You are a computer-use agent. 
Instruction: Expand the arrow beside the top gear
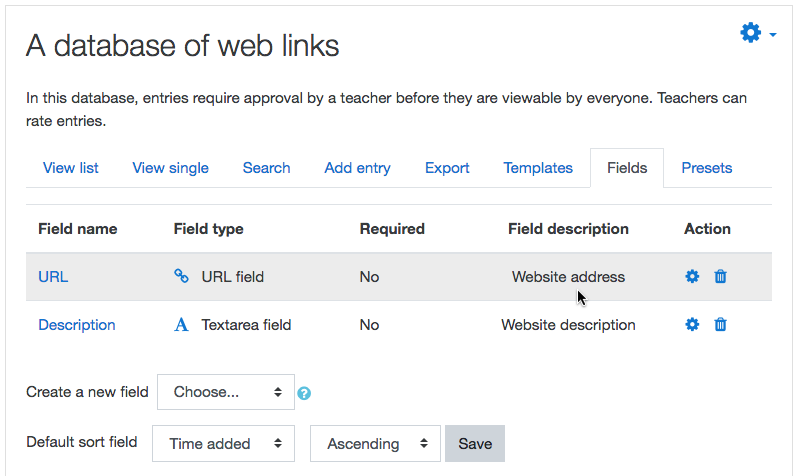773,35
